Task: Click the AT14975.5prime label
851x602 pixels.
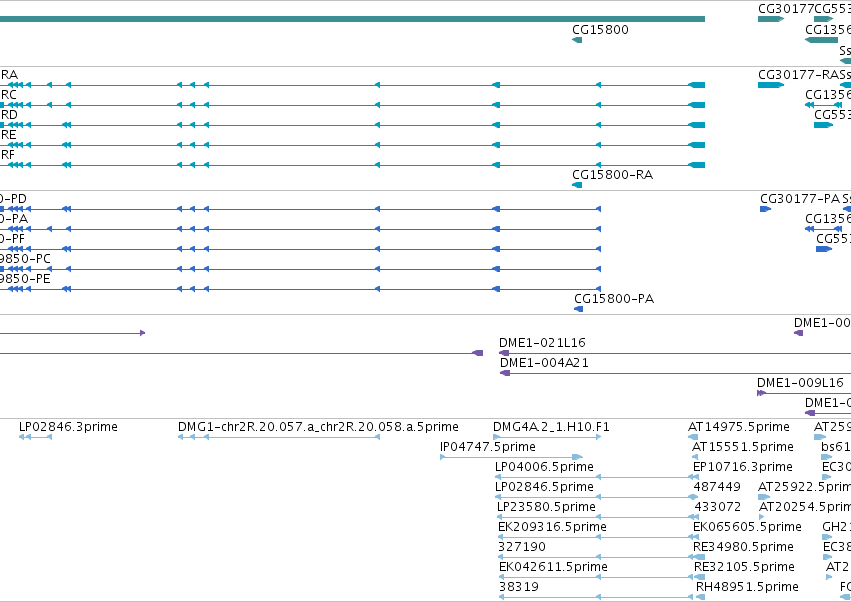Action: pyautogui.click(x=739, y=427)
